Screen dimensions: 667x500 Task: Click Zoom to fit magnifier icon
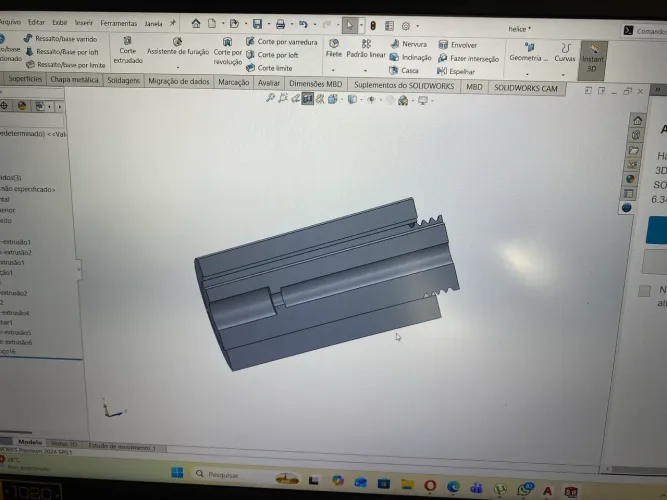point(270,98)
